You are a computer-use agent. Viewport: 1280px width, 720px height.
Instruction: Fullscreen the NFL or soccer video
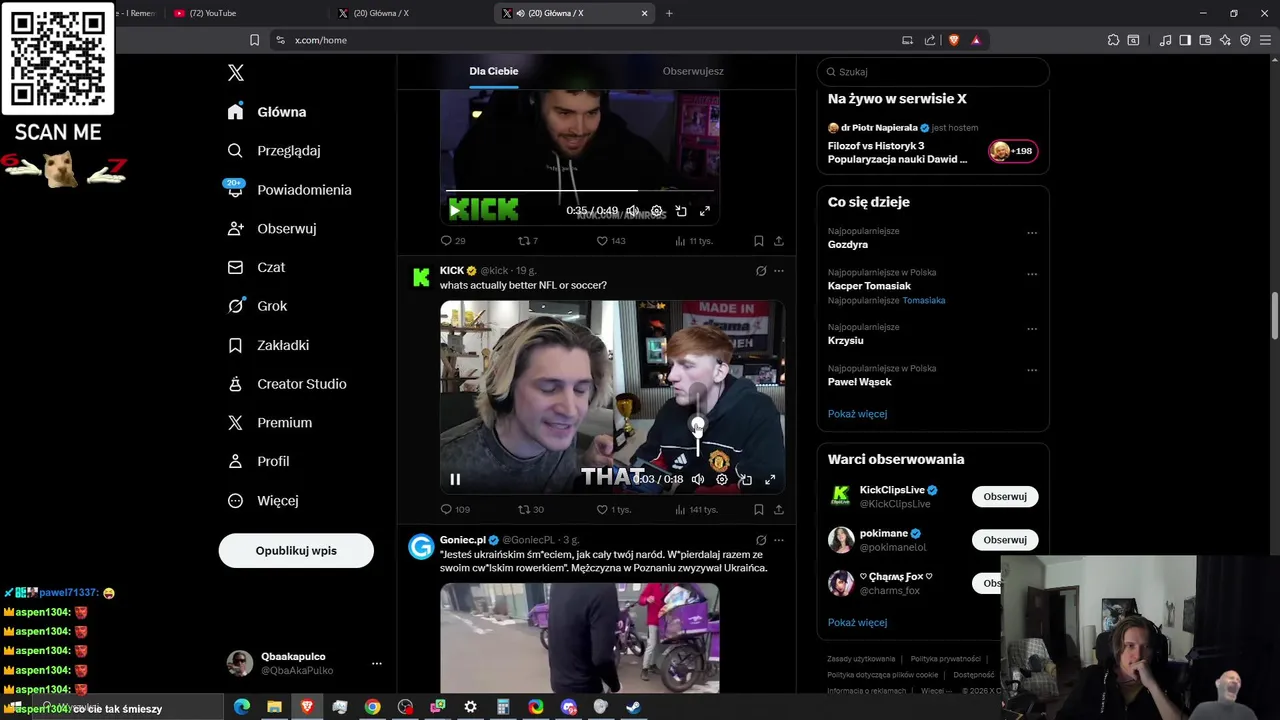click(770, 480)
